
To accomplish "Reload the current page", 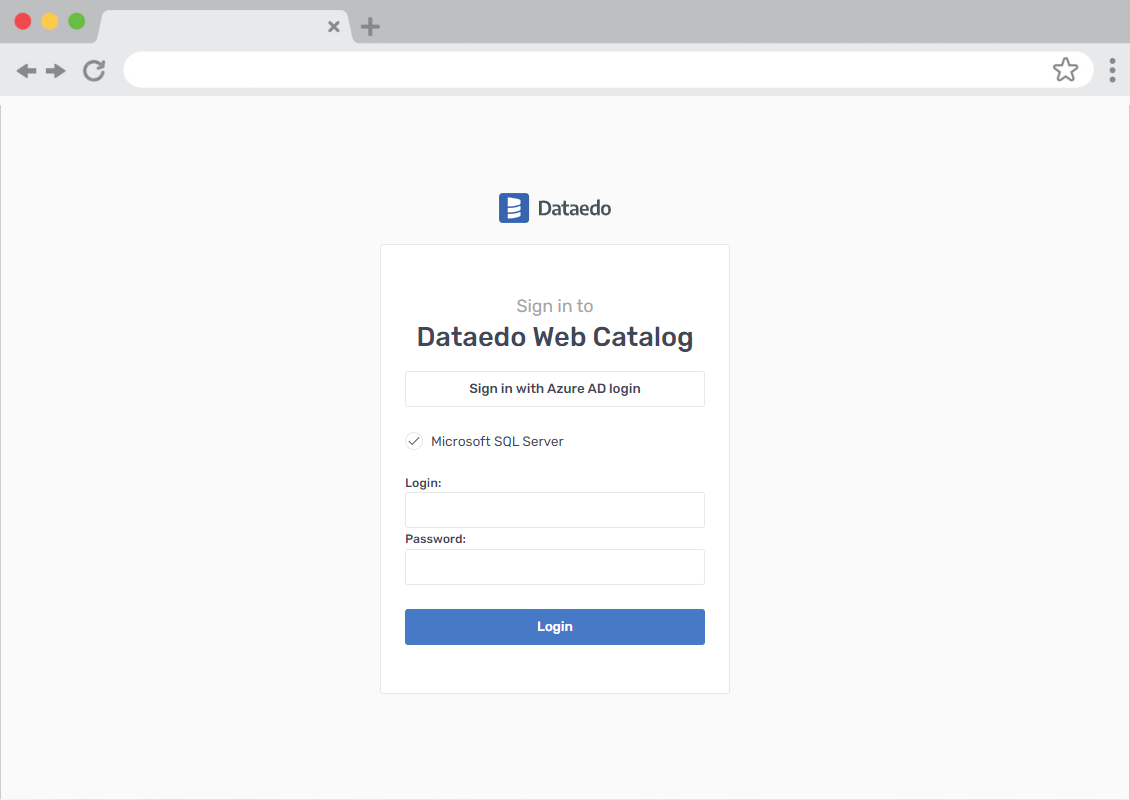I will pos(94,70).
